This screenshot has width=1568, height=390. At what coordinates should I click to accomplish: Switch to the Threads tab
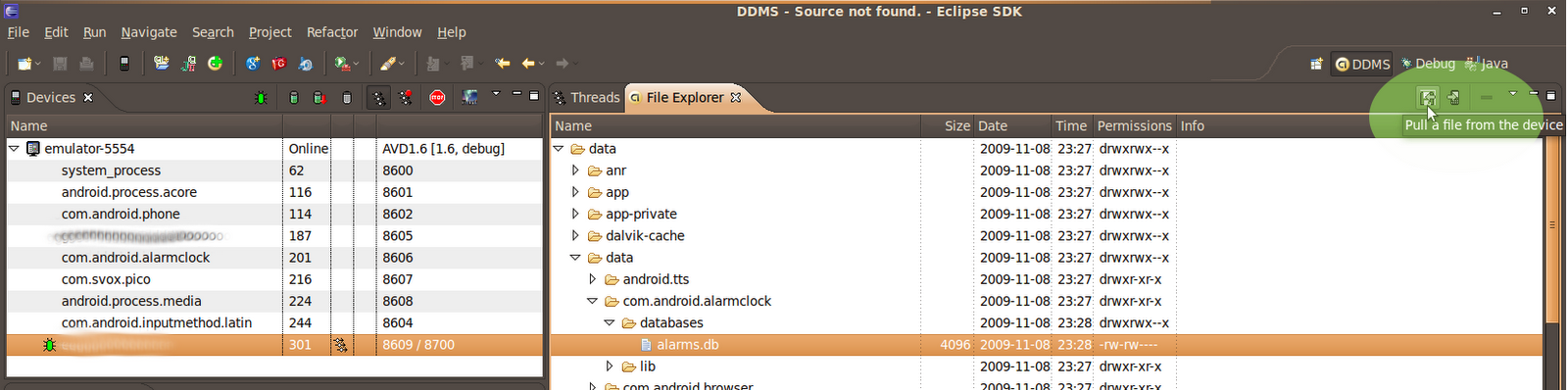coord(586,97)
